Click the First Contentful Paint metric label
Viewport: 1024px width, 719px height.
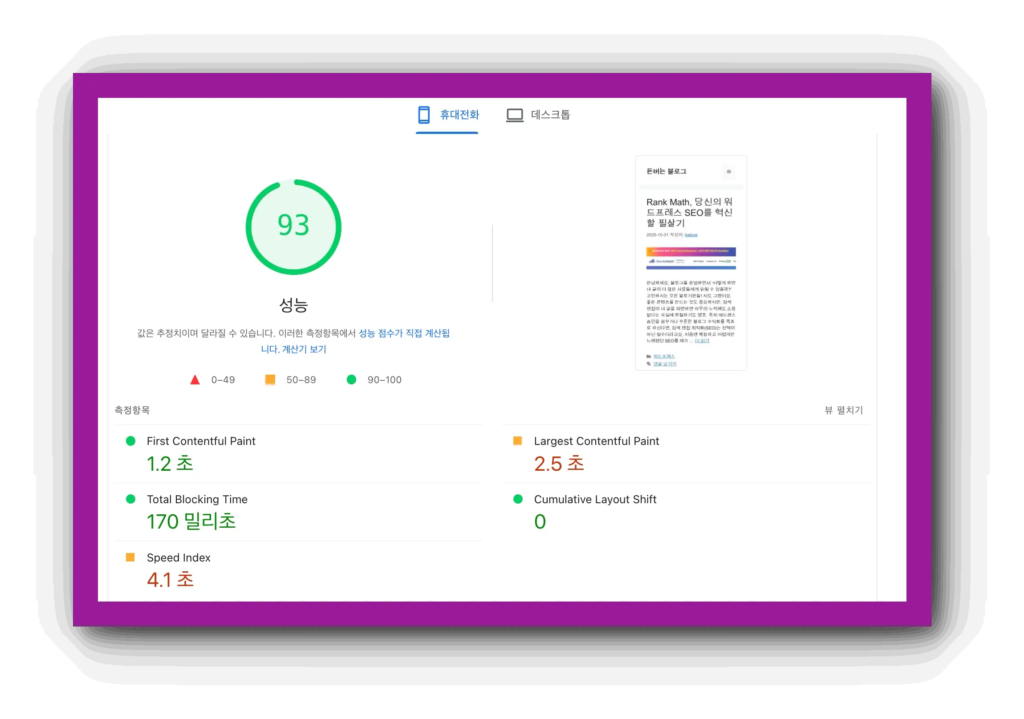coord(201,441)
